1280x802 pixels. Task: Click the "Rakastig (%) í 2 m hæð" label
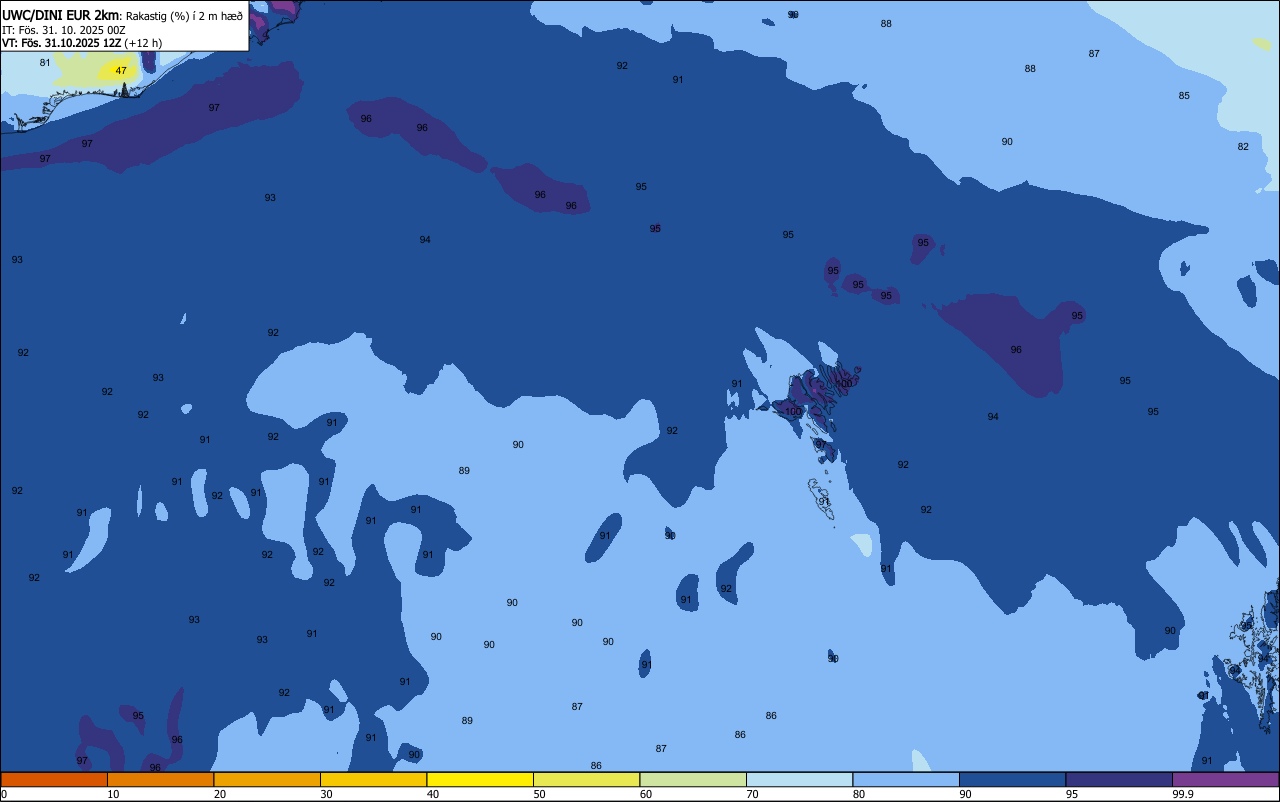pos(184,15)
